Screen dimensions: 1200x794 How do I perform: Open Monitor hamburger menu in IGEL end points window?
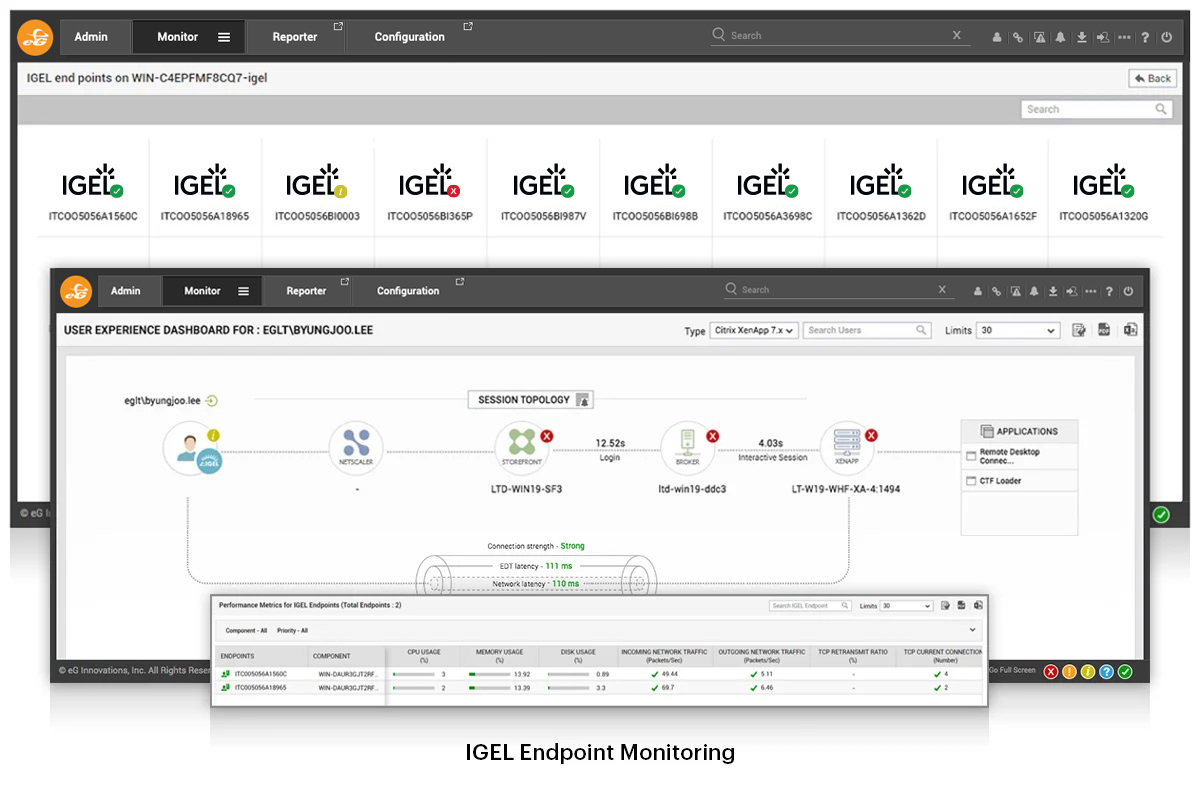tap(224, 37)
